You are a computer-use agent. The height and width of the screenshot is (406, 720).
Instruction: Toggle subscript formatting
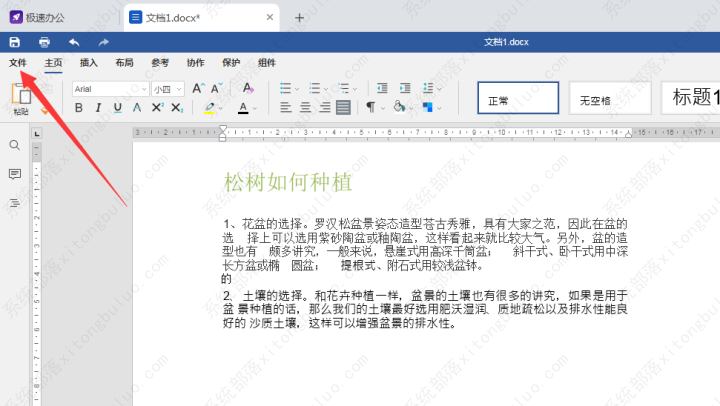[177, 107]
